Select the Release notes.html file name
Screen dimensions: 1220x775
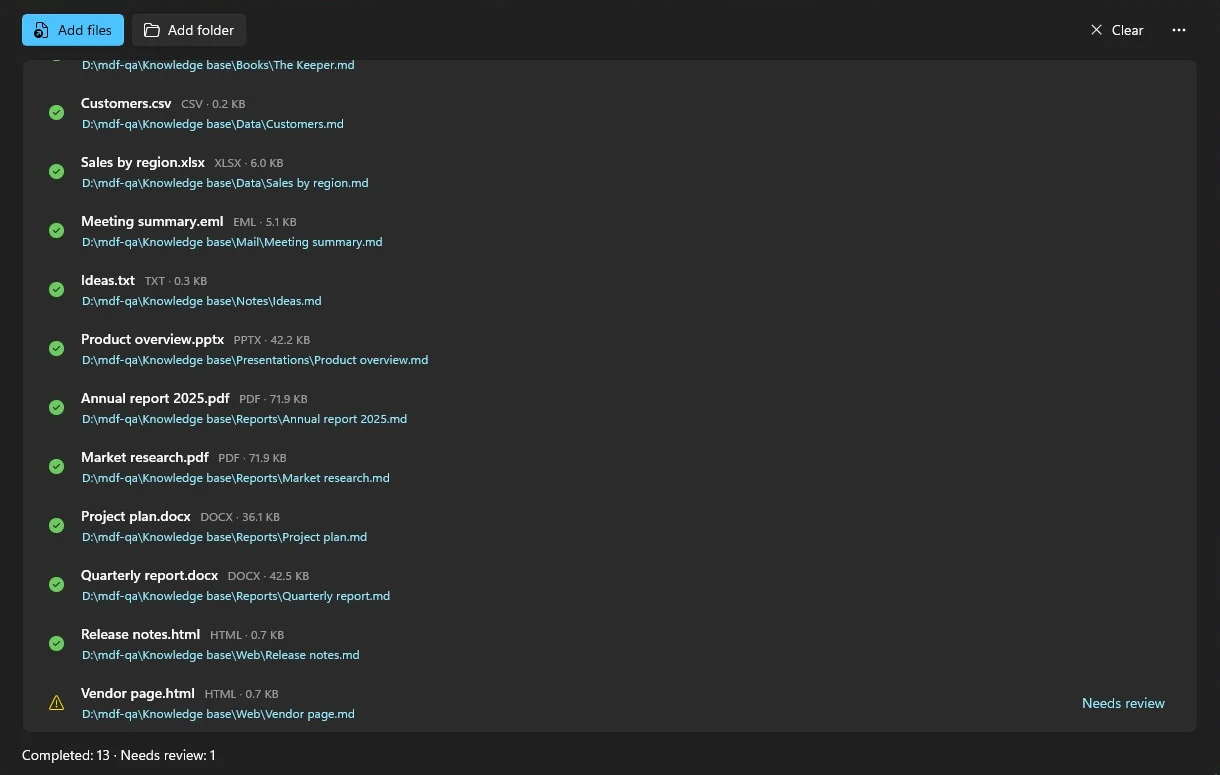click(x=141, y=634)
